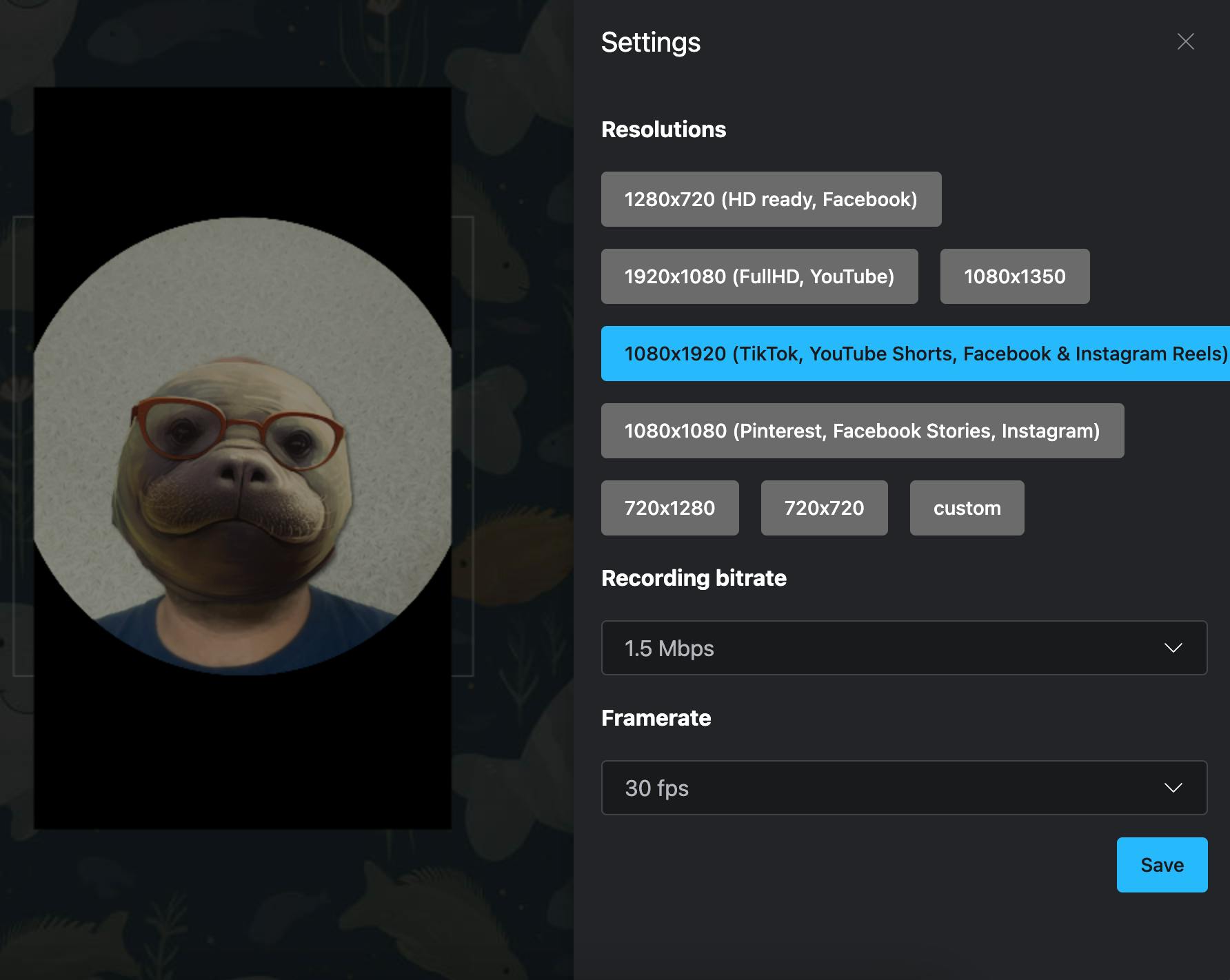The height and width of the screenshot is (980, 1230).
Task: Pick the 1080x1350 resolution option
Action: (1014, 276)
